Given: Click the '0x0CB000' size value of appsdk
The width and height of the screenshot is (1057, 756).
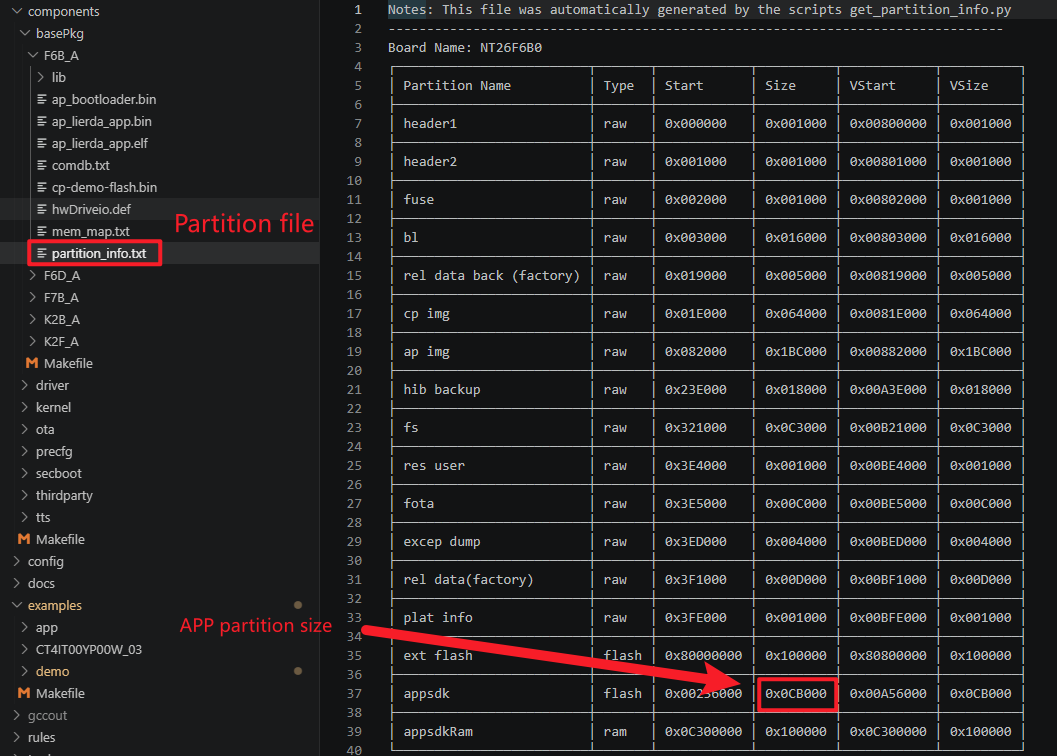Looking at the screenshot, I should click(795, 693).
